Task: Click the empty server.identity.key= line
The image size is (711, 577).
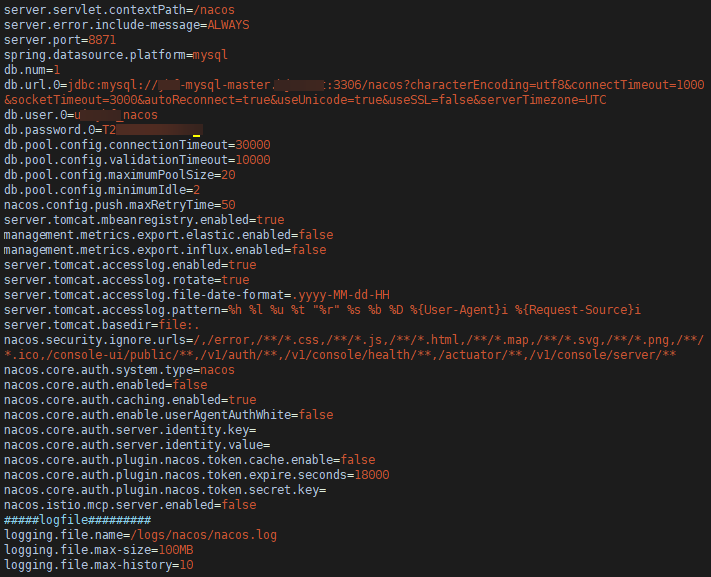Action: point(130,429)
